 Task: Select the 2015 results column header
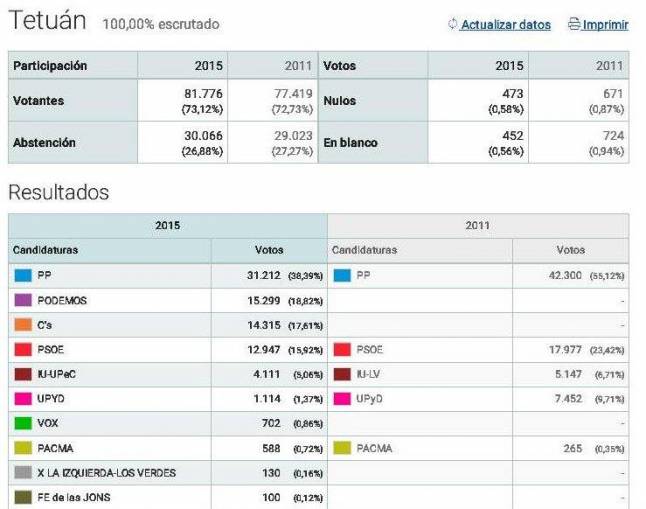coord(167,226)
